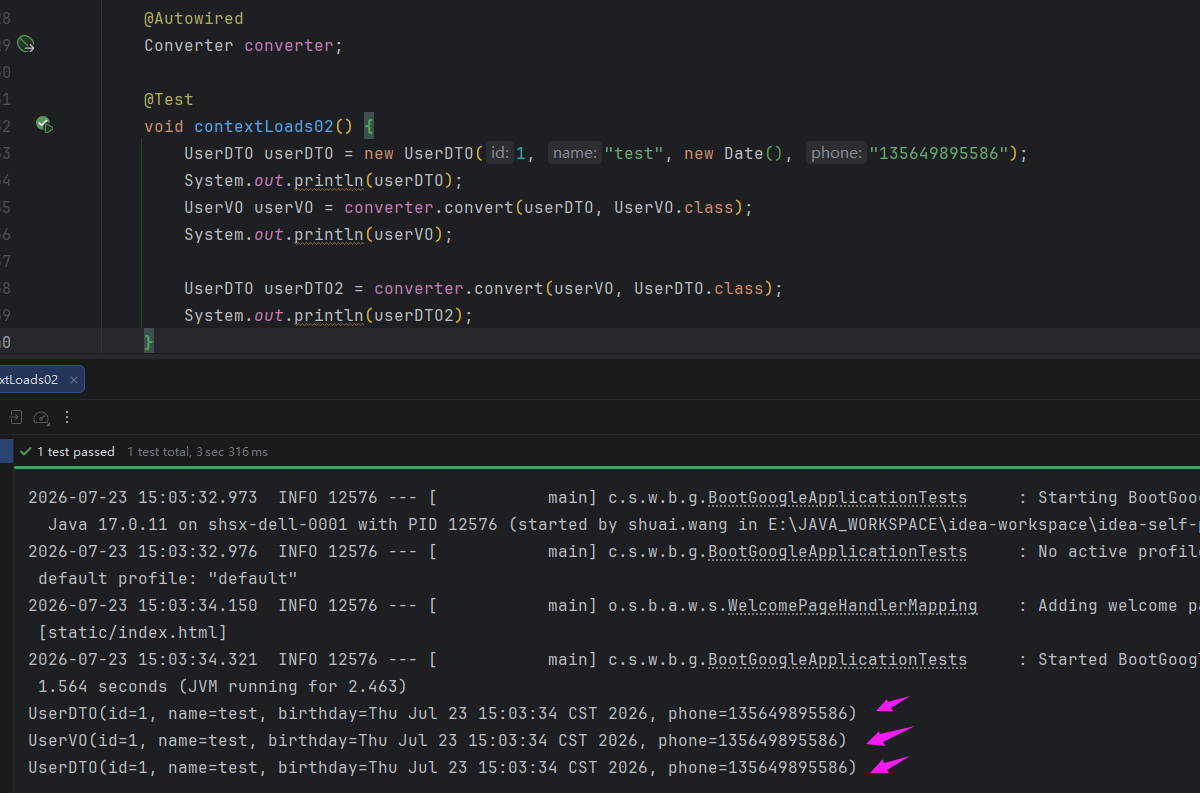This screenshot has width=1200, height=793.
Task: Close the contextLoads02 run tab
Action: (73, 380)
